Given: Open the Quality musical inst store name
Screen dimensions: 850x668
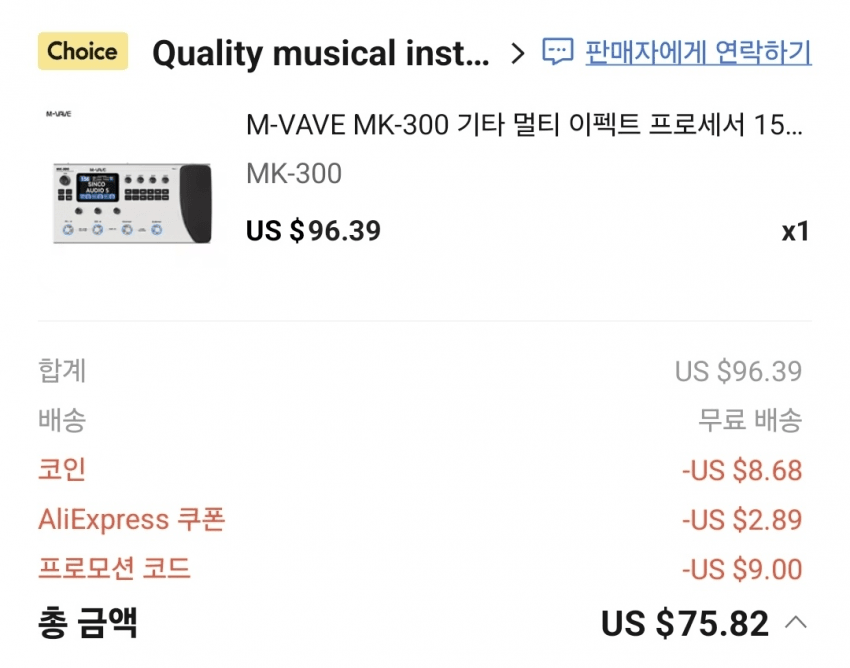Looking at the screenshot, I should [x=320, y=54].
